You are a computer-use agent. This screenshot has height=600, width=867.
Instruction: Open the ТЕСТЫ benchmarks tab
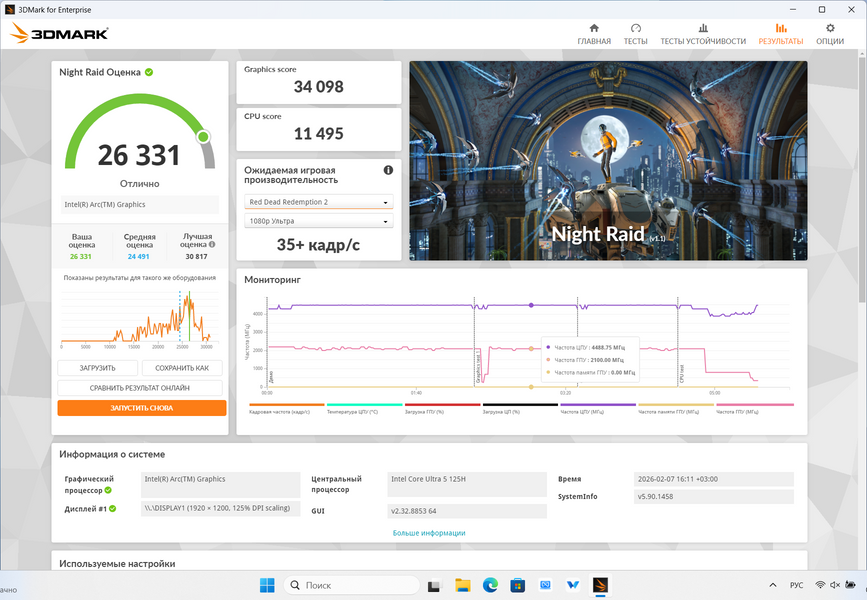click(x=635, y=34)
